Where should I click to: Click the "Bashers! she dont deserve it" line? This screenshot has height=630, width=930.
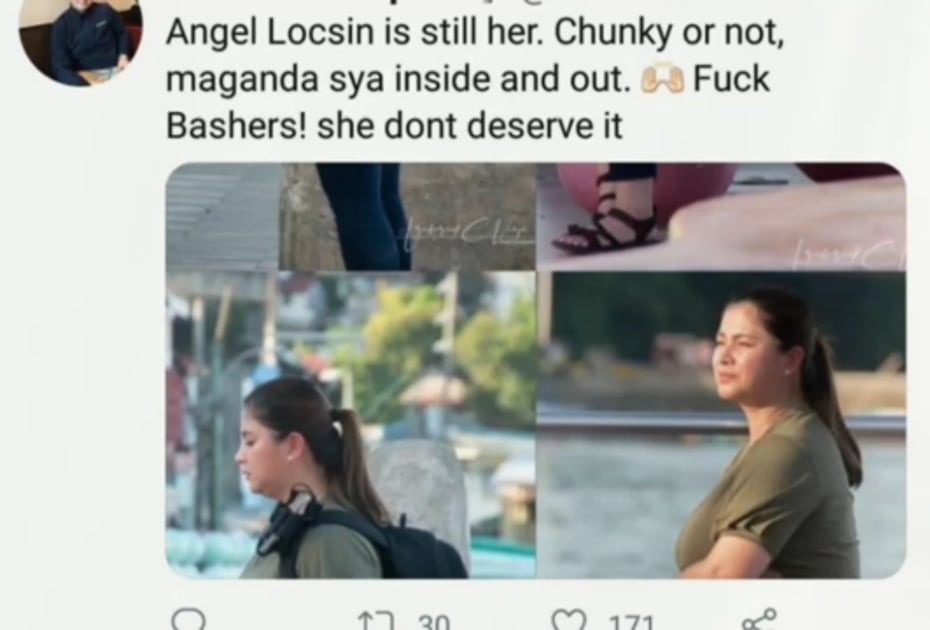394,126
